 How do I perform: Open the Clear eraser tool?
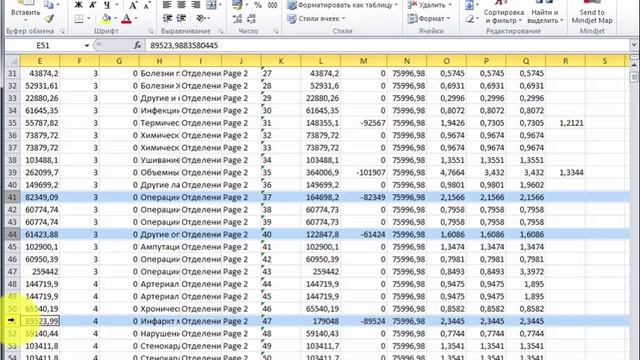[x=469, y=19]
